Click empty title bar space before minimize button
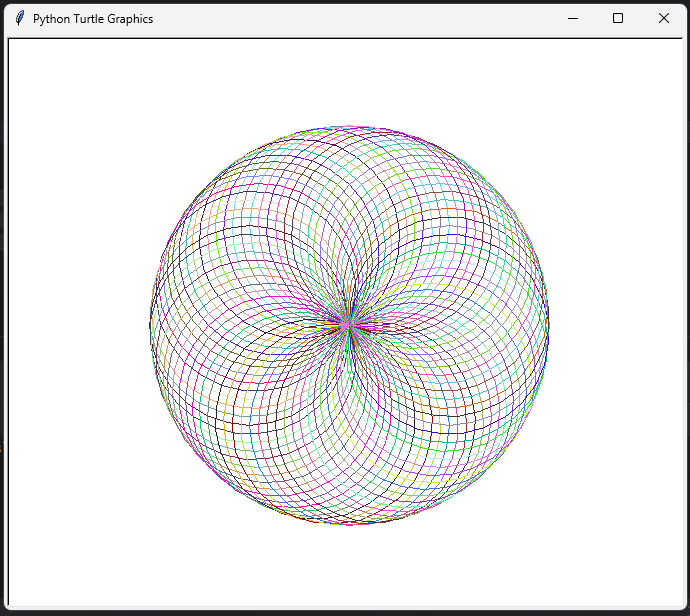The width and height of the screenshot is (690, 616). [x=400, y=18]
